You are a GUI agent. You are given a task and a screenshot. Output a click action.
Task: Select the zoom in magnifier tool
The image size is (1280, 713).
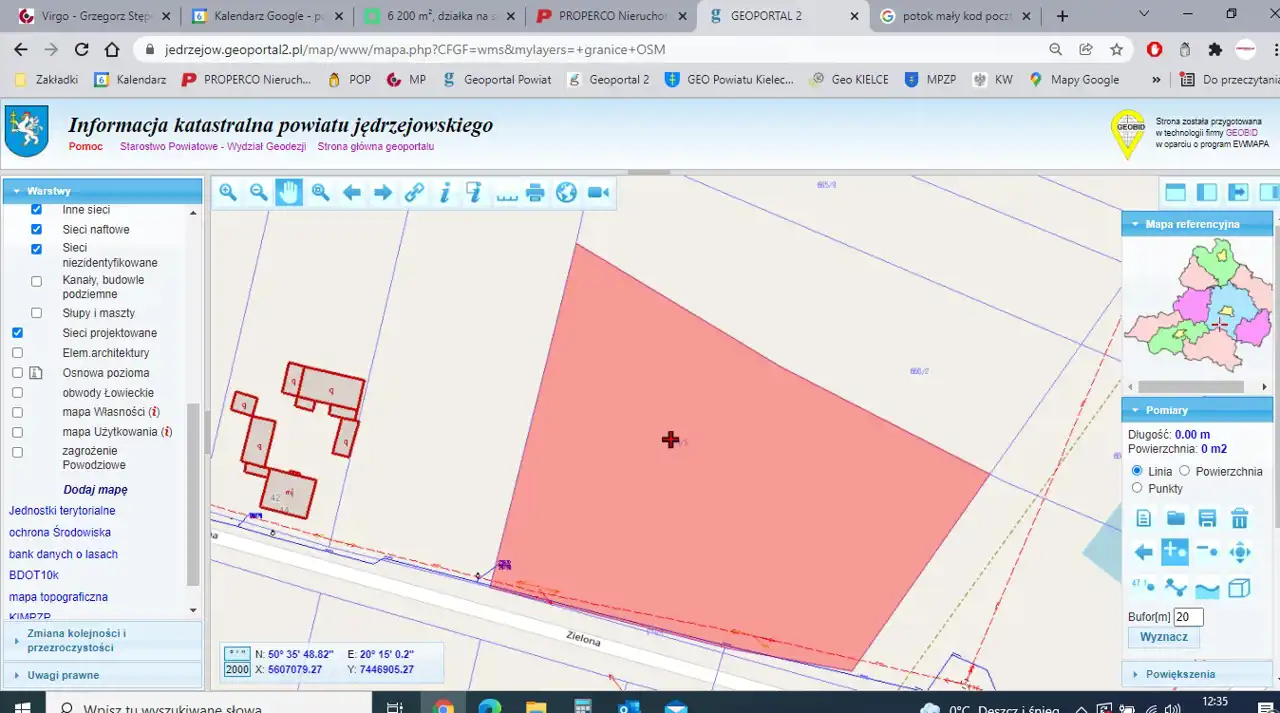228,193
